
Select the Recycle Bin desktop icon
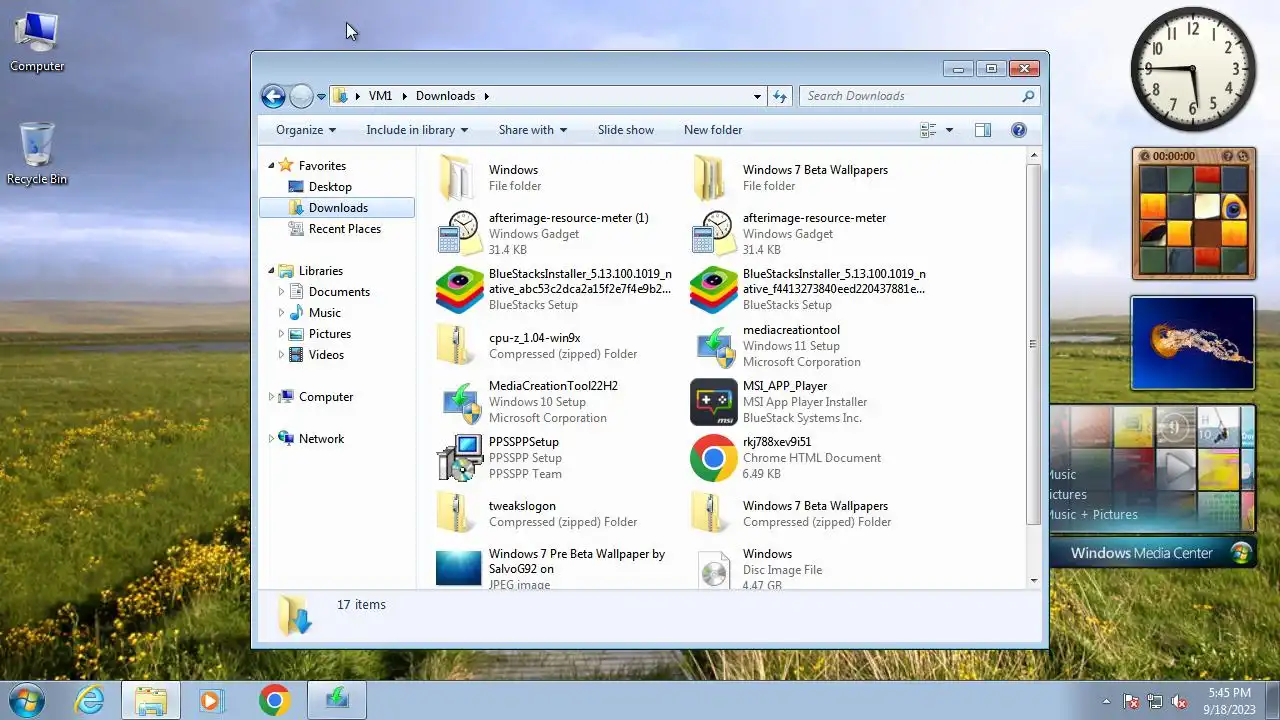(x=37, y=153)
